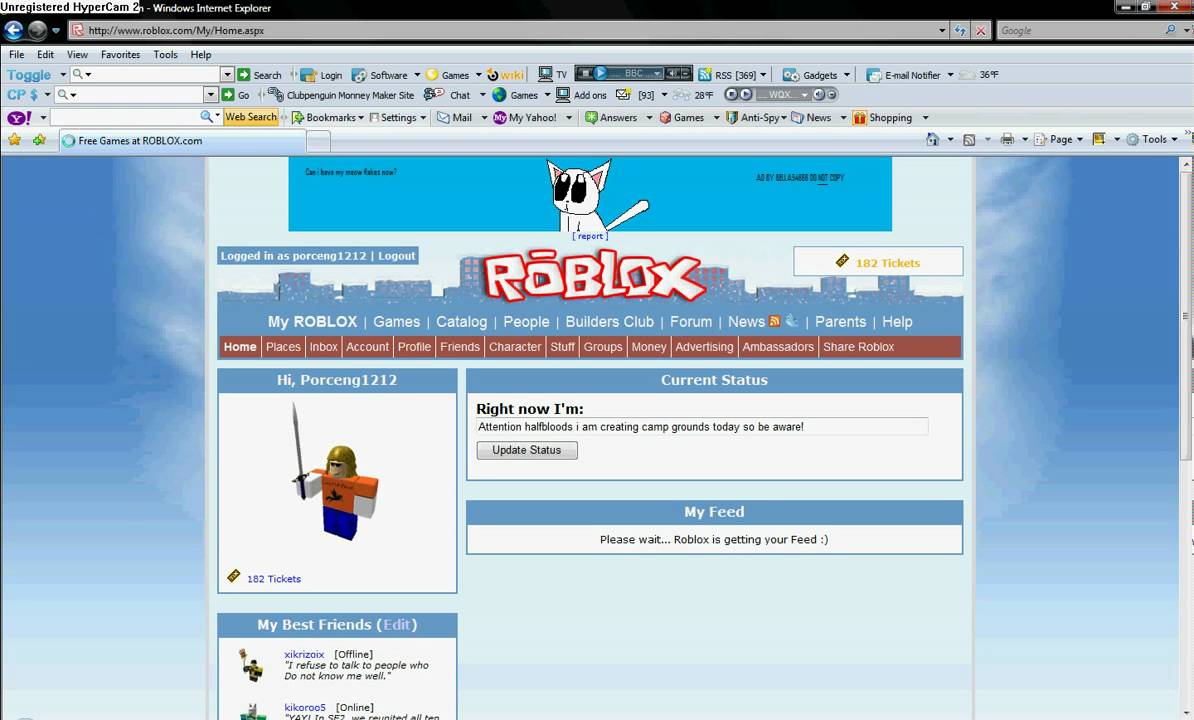1194x720 pixels.
Task: Click the Refresh page icon beside address bar
Action: click(959, 30)
